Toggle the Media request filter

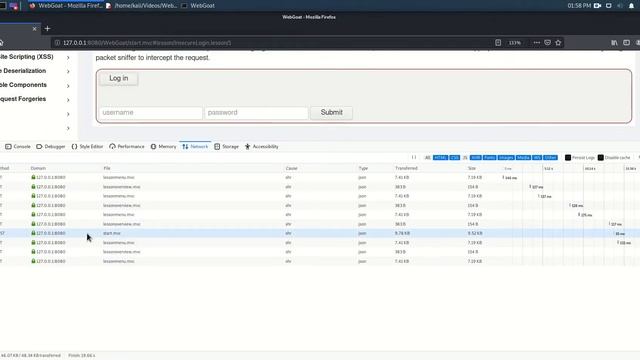tap(523, 158)
